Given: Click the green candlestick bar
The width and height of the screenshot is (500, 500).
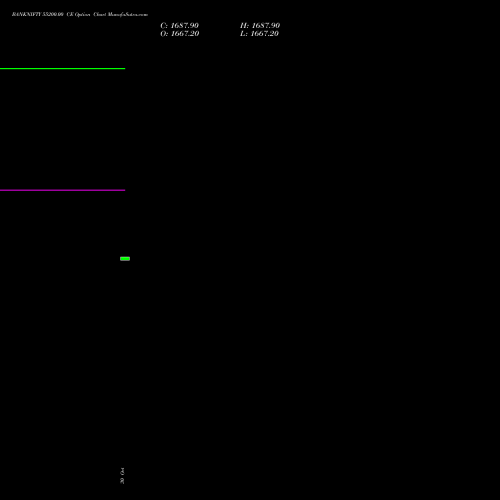Looking at the screenshot, I should coord(125,259).
